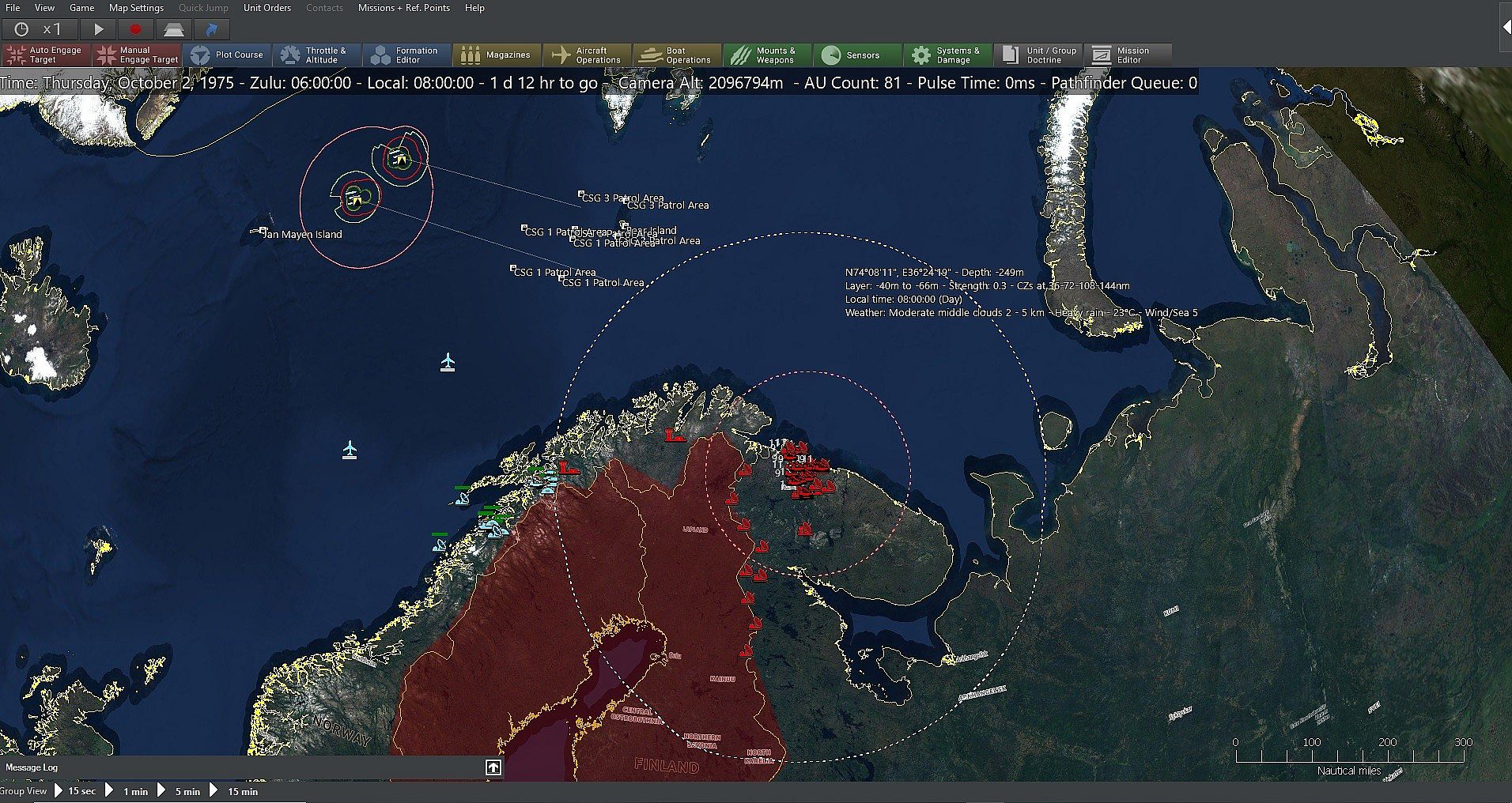
Task: Click the Manual Engage Target button
Action: (x=136, y=55)
